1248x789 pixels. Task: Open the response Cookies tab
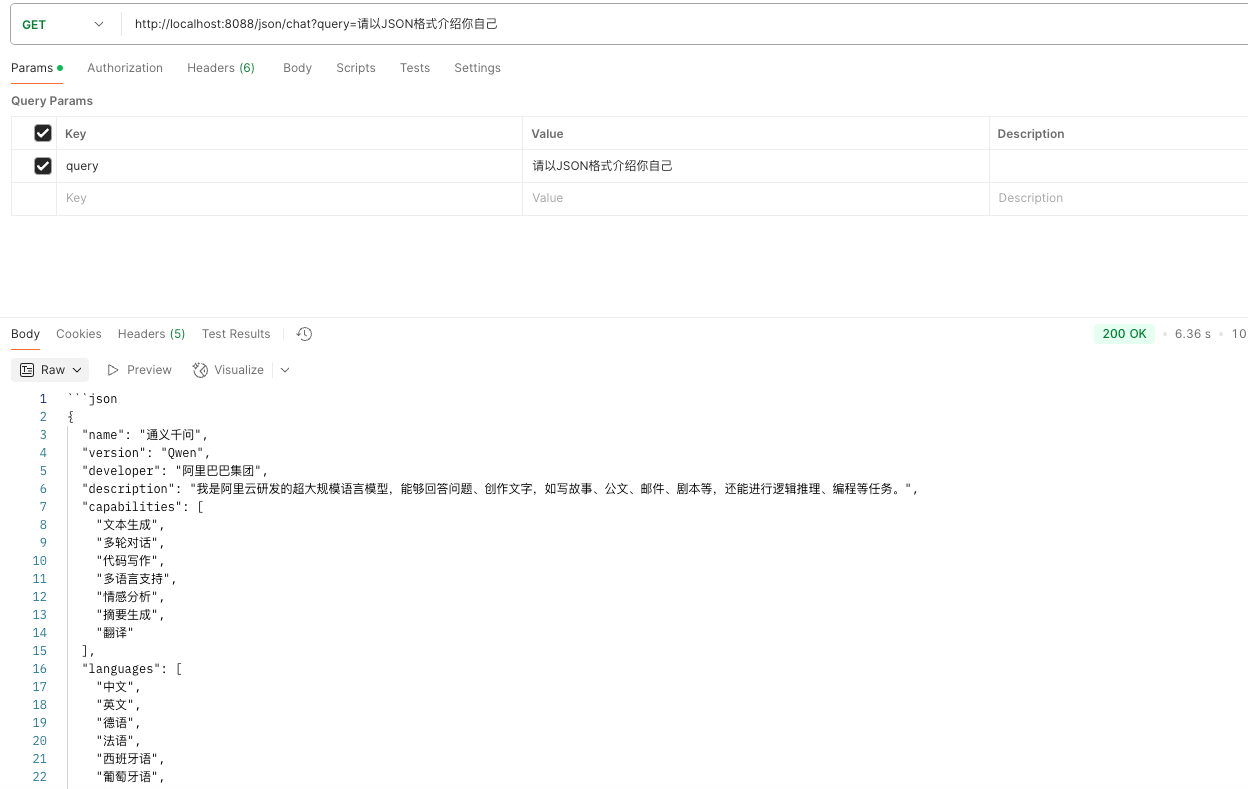pos(79,334)
